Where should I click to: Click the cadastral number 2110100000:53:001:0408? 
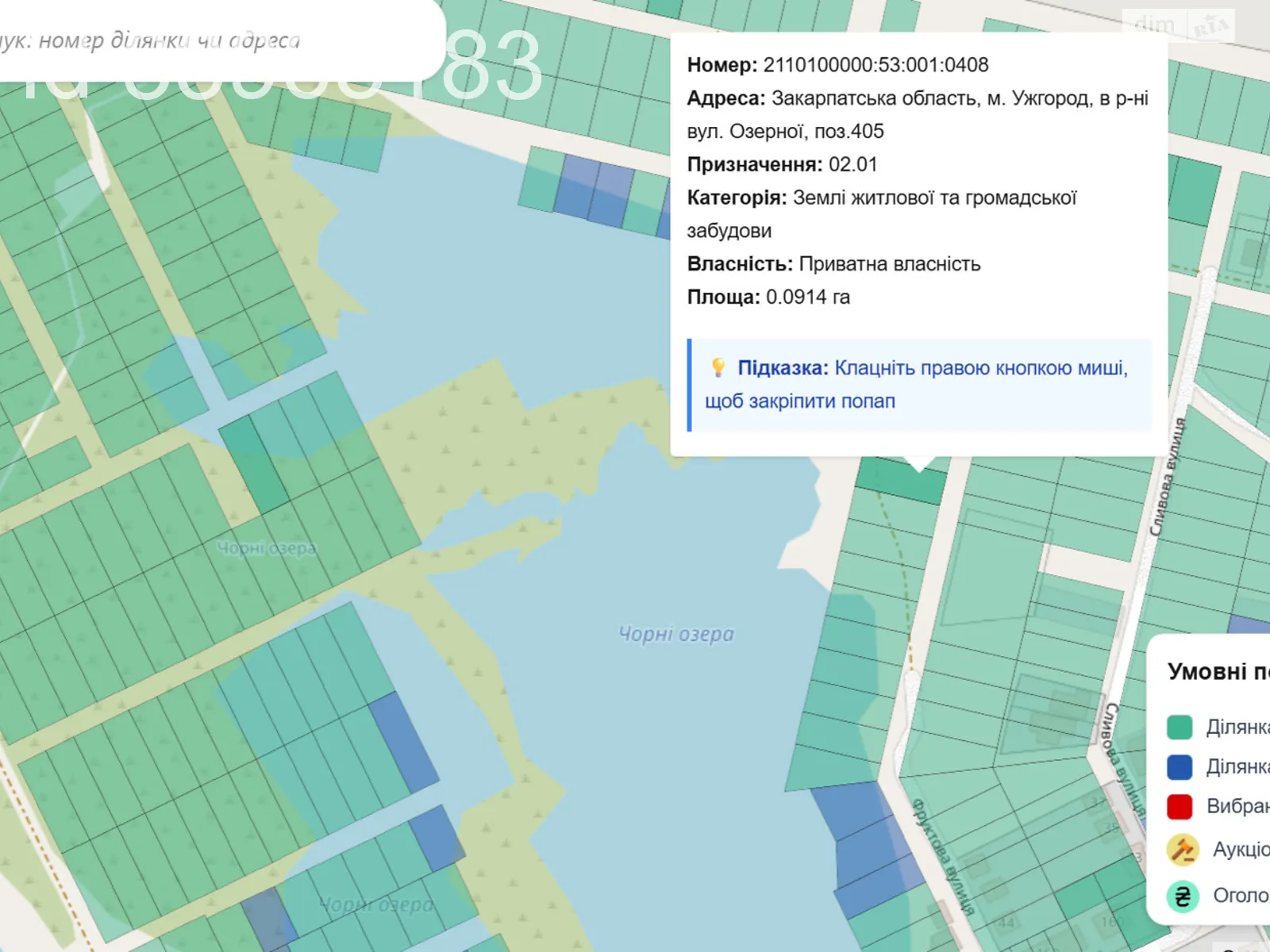click(876, 65)
